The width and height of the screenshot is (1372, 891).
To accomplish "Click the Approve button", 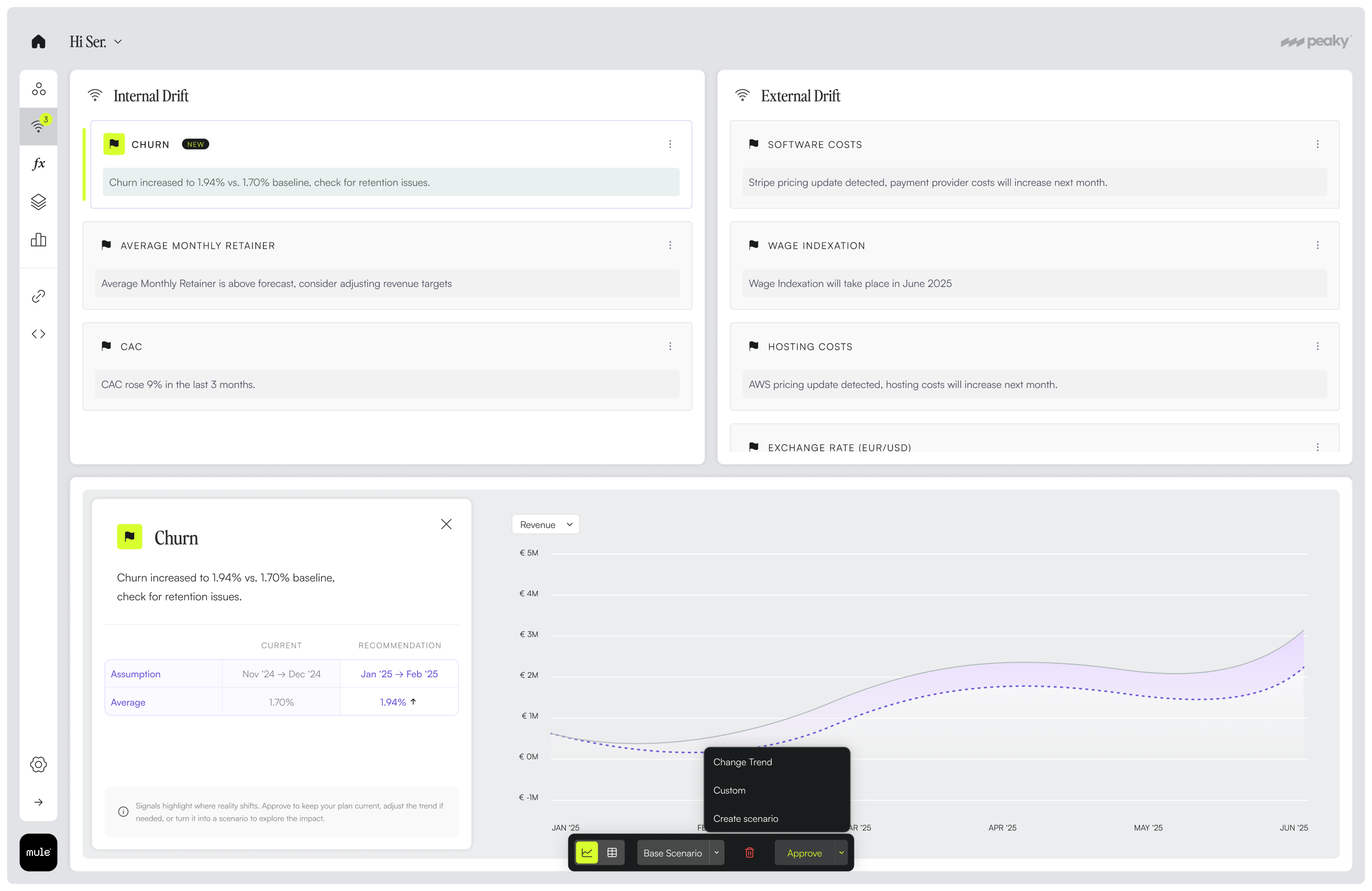I will point(804,853).
